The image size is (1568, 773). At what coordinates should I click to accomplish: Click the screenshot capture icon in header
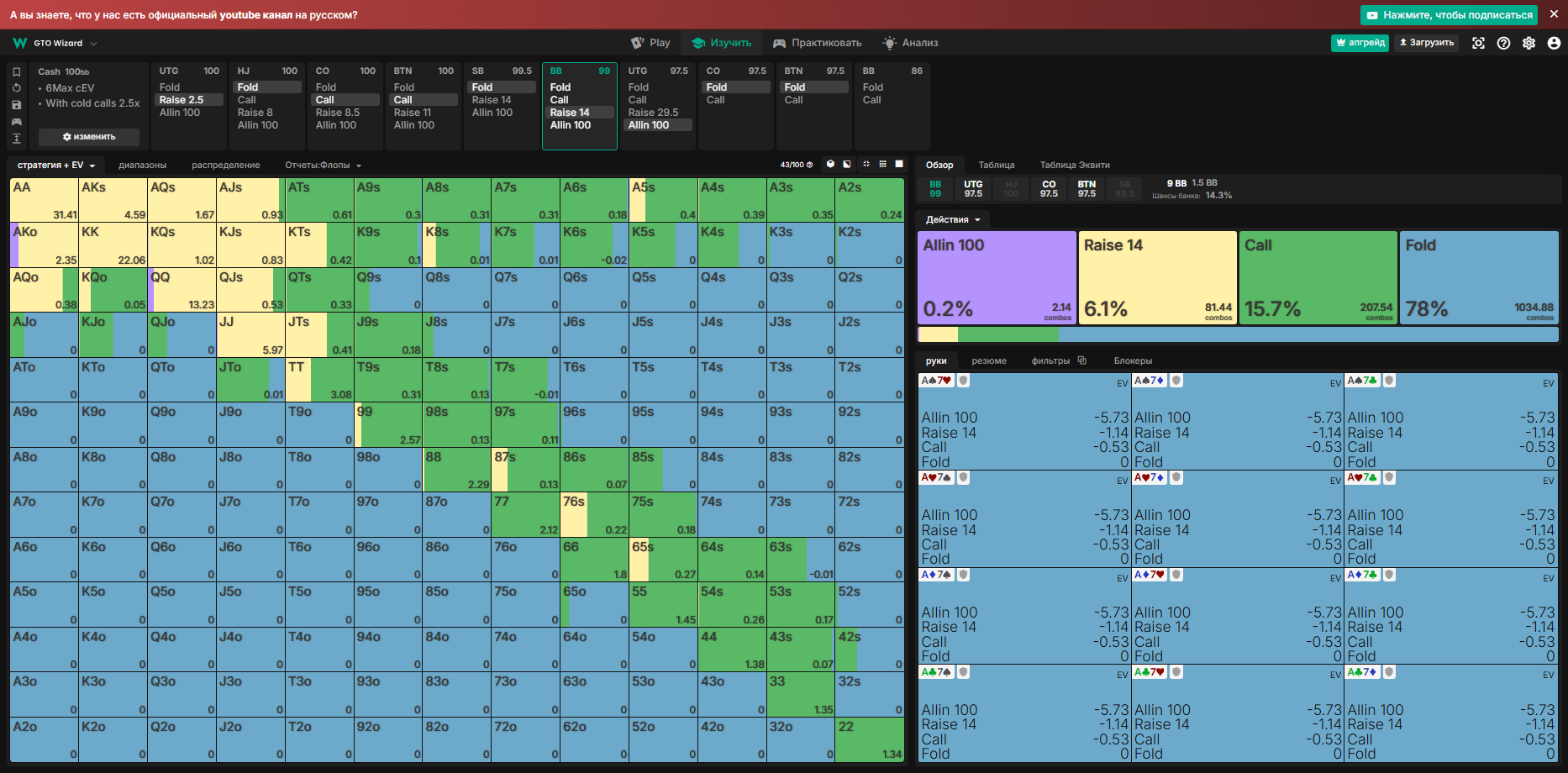1478,43
